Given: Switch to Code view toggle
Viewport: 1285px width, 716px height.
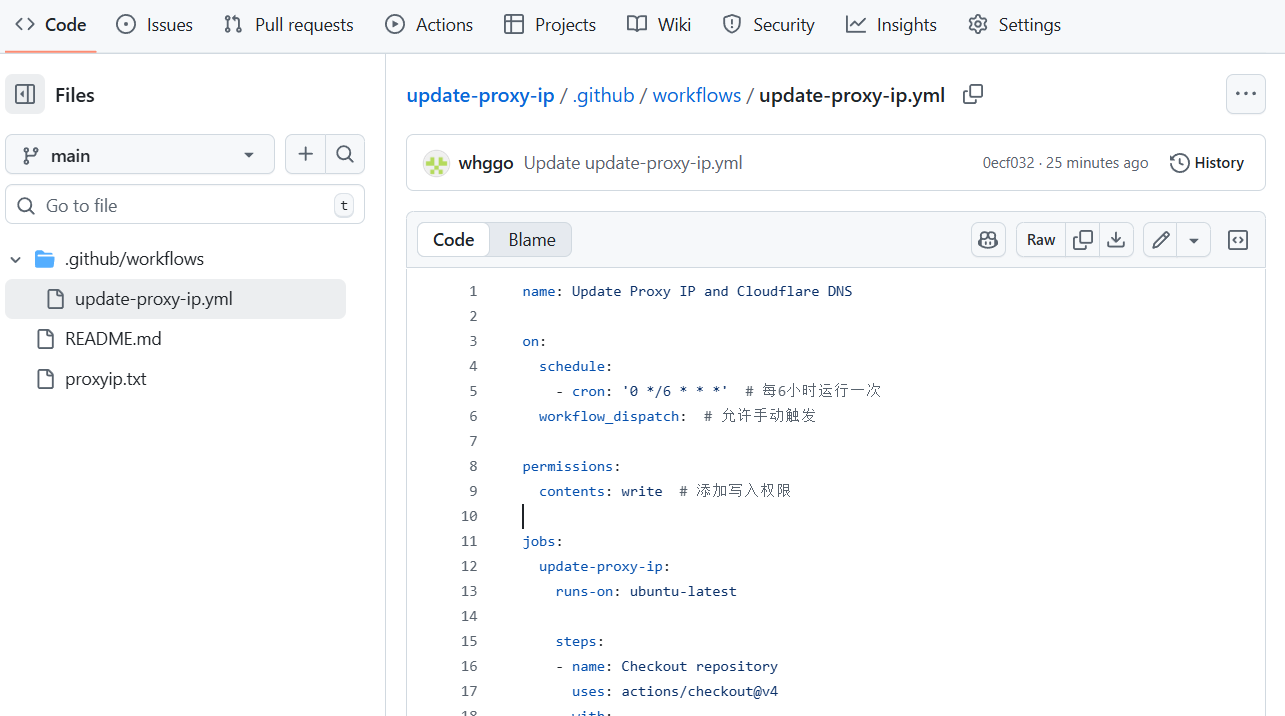Looking at the screenshot, I should tap(453, 240).
